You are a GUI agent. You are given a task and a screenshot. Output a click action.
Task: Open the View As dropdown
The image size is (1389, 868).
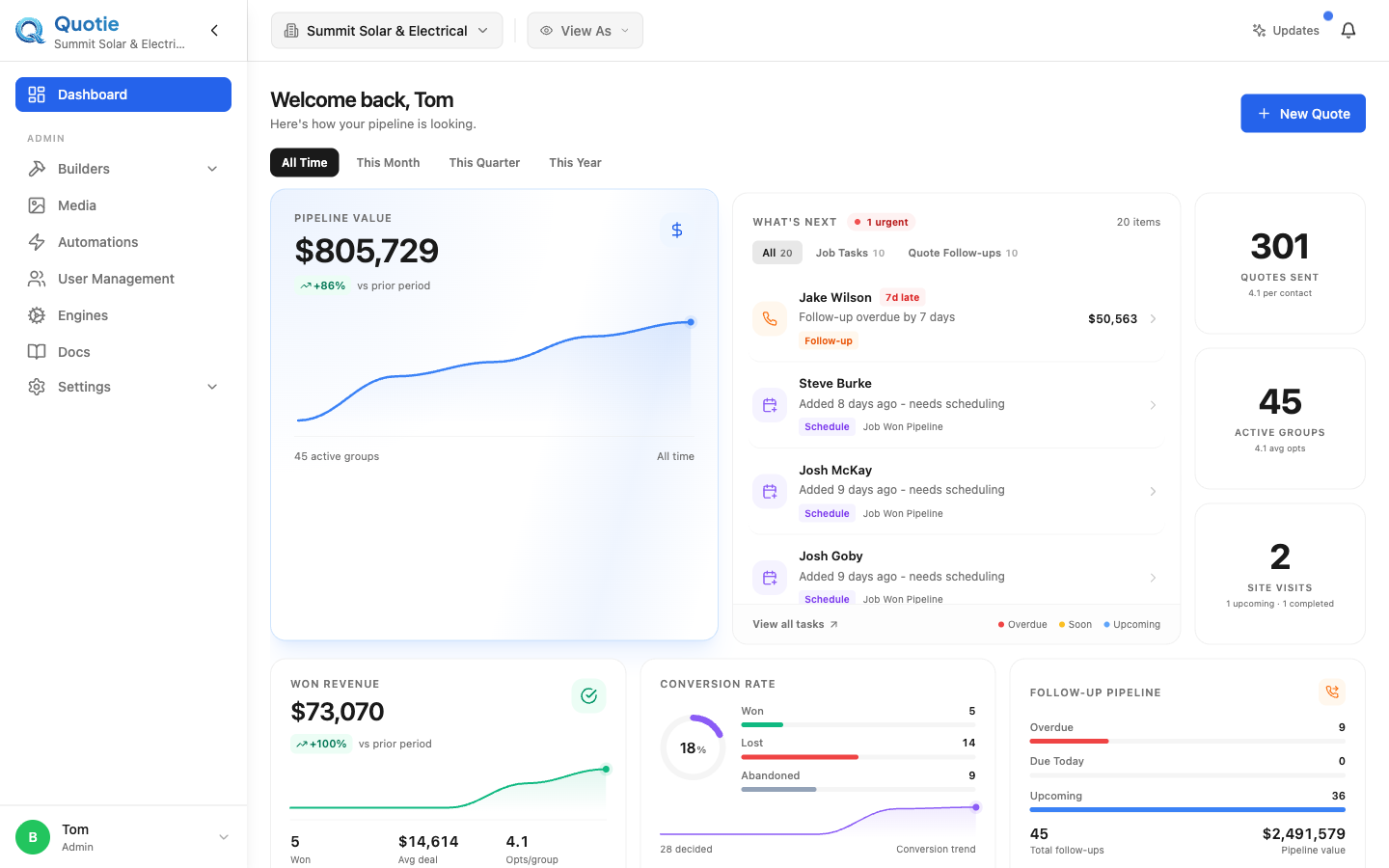[585, 31]
